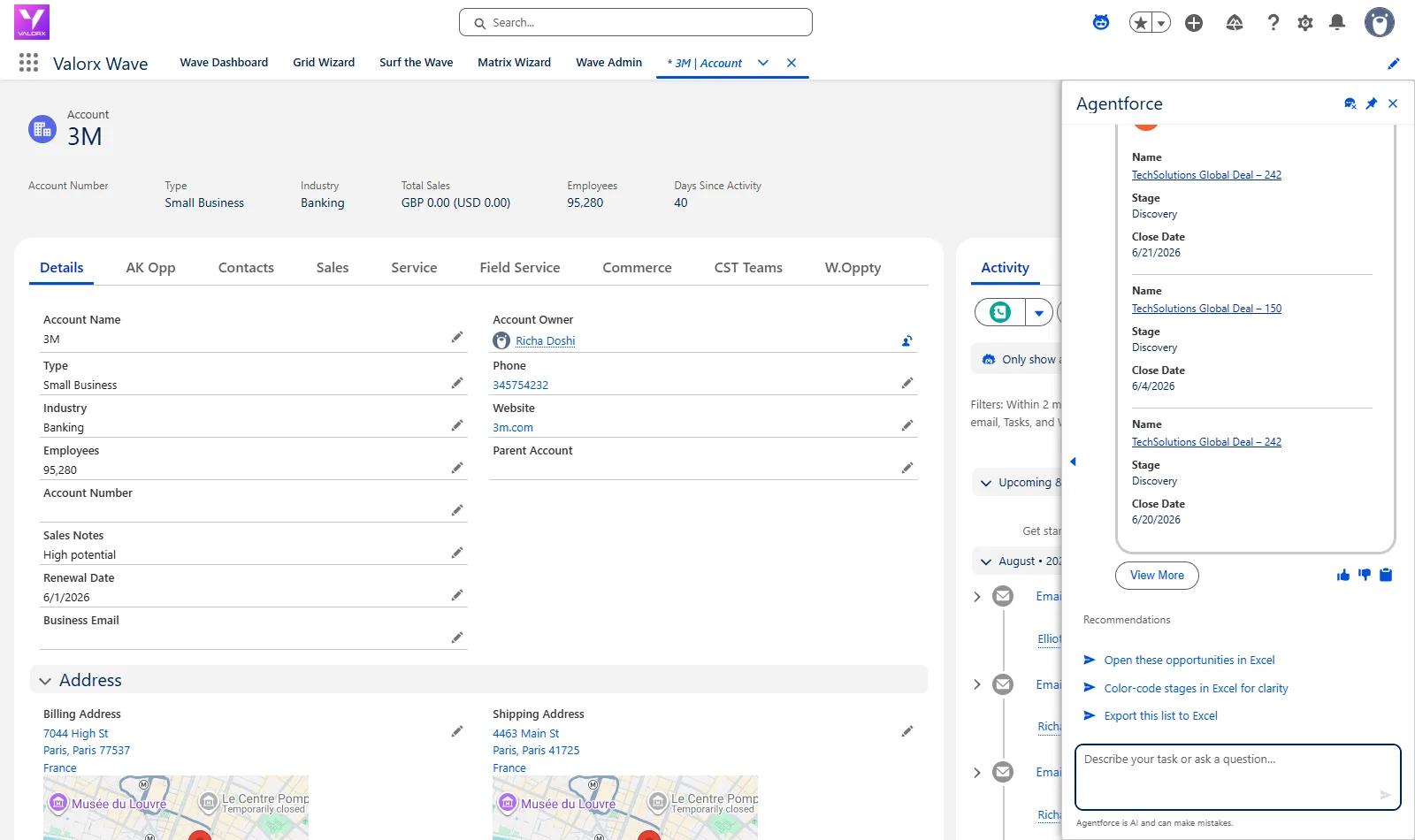Viewport: 1415px width, 840px height.
Task: Open the Agentforce astro icon in header
Action: click(x=1101, y=23)
